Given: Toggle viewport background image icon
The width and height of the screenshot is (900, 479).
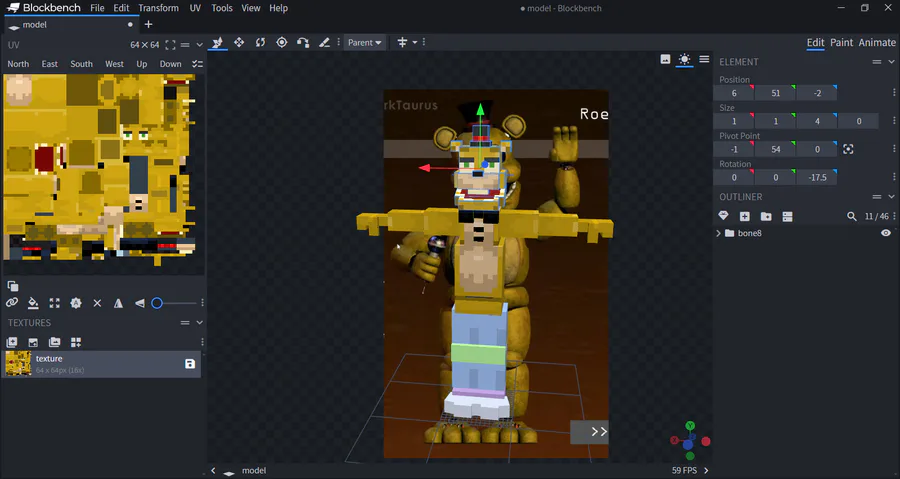Looking at the screenshot, I should [x=665, y=59].
